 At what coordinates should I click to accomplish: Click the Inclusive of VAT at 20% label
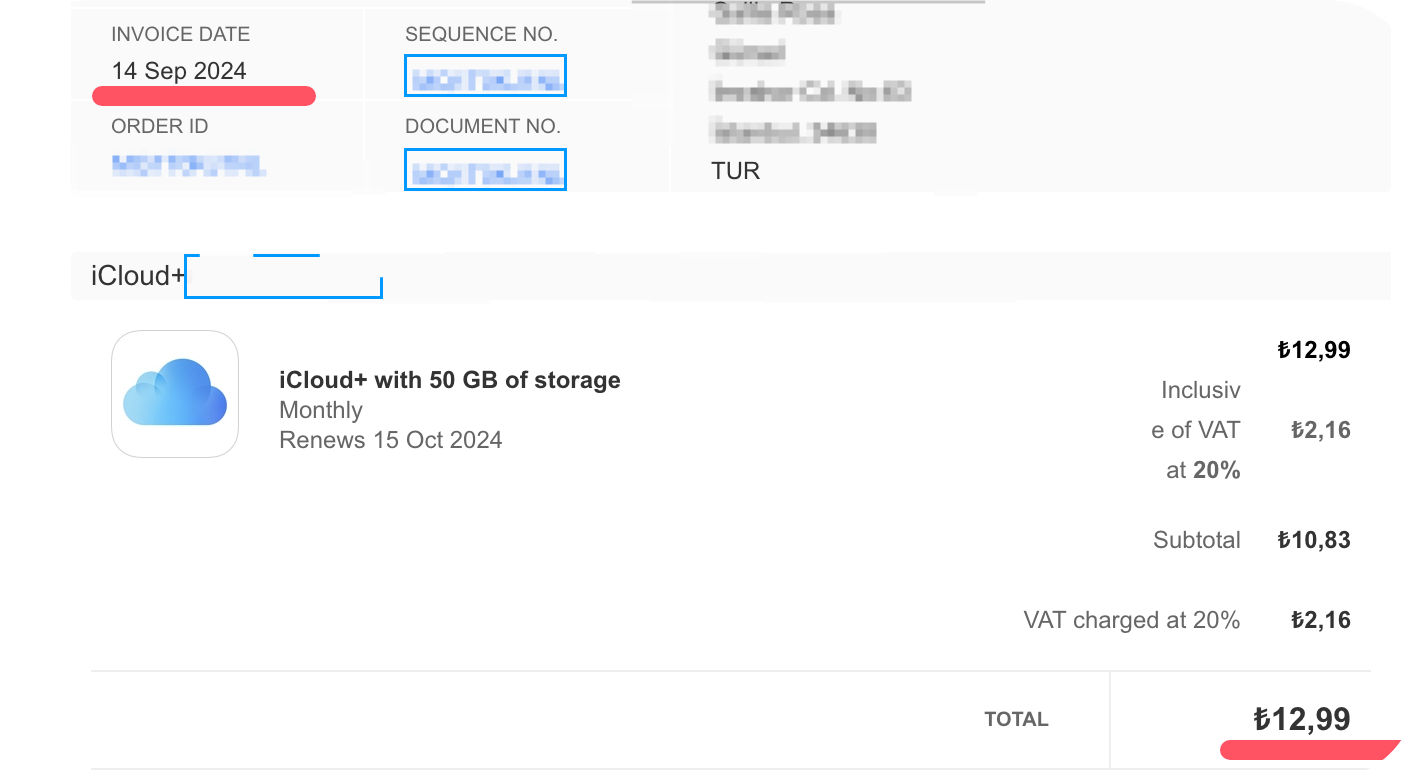tap(1196, 430)
